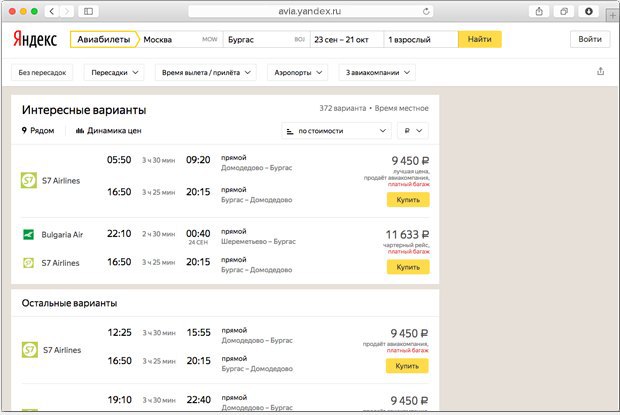Go back with Safari's back arrow

(52, 11)
